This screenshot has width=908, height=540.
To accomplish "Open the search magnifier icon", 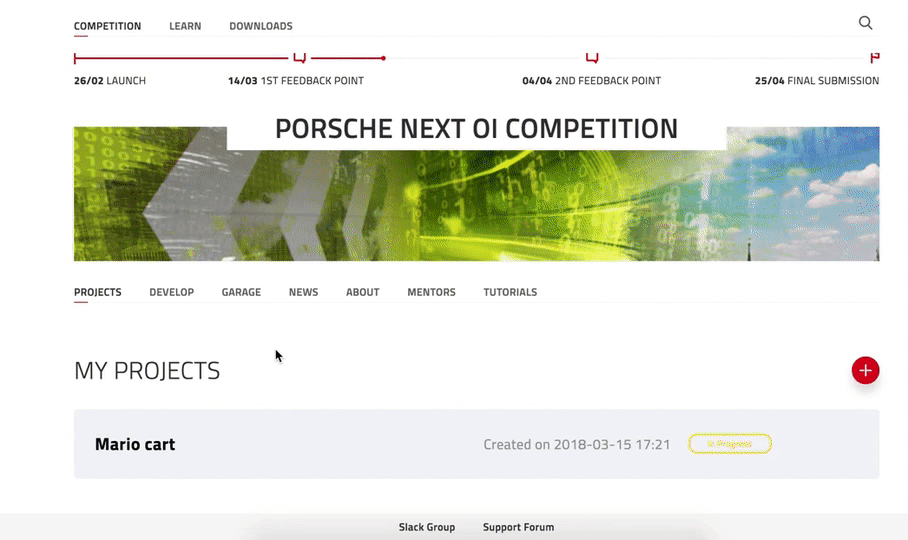I will [865, 23].
